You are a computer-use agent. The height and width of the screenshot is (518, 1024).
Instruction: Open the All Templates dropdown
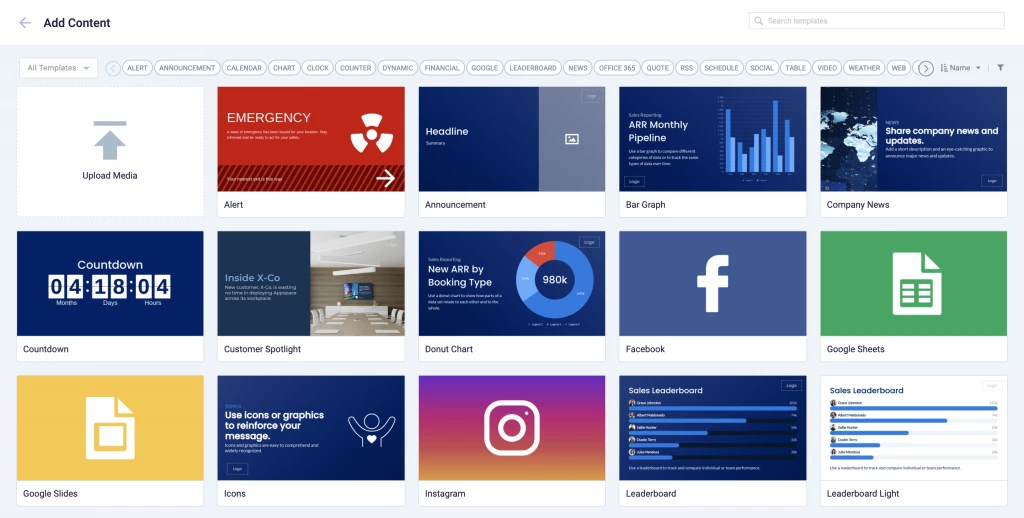click(x=58, y=68)
